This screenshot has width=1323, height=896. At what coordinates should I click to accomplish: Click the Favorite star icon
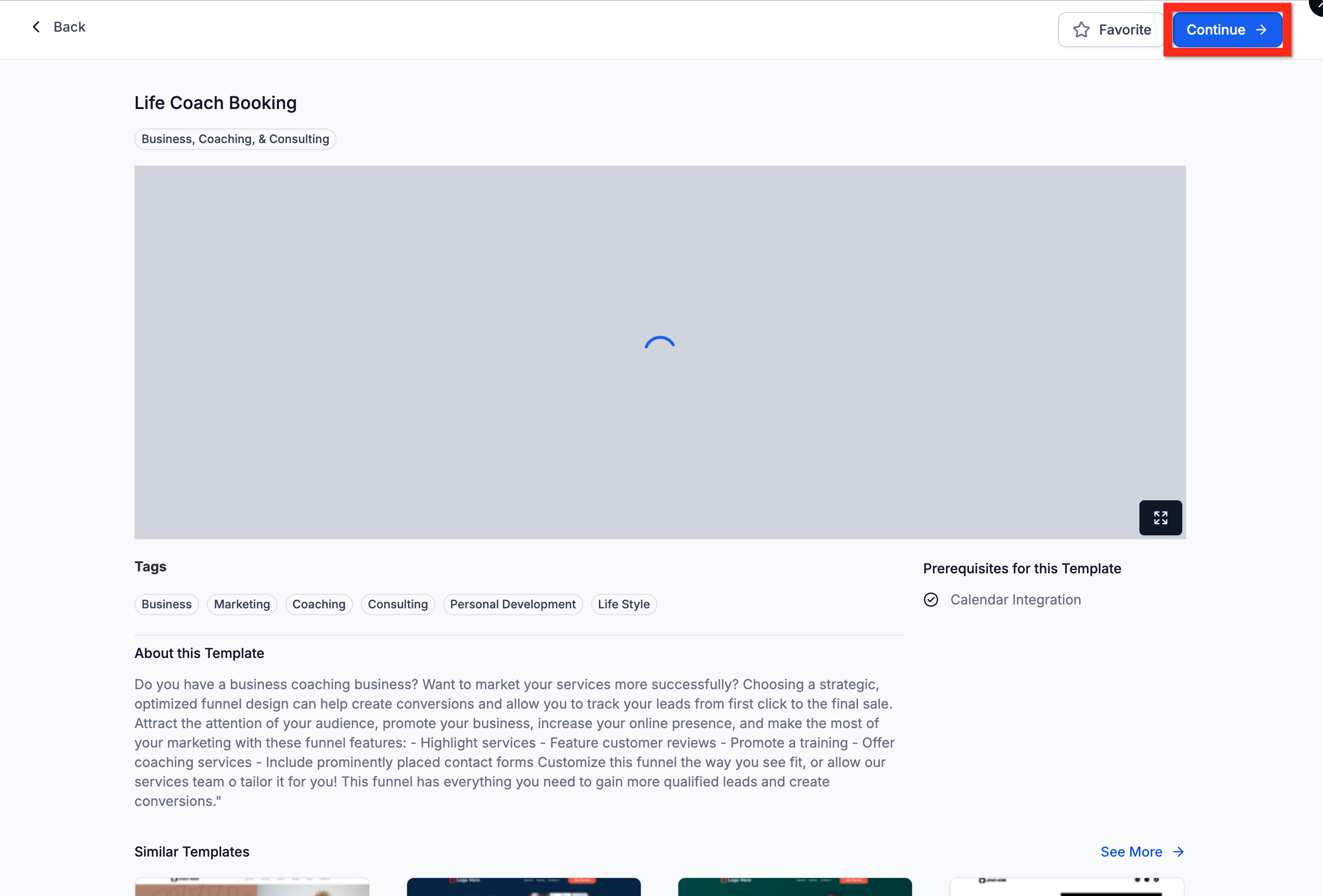(x=1081, y=30)
